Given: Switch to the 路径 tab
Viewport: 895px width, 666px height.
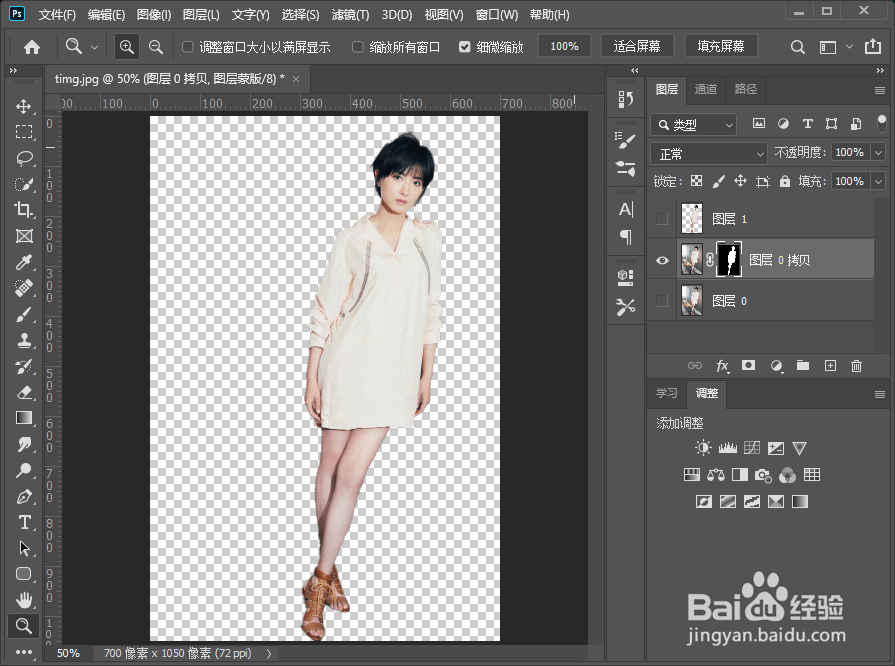Looking at the screenshot, I should tap(745, 89).
